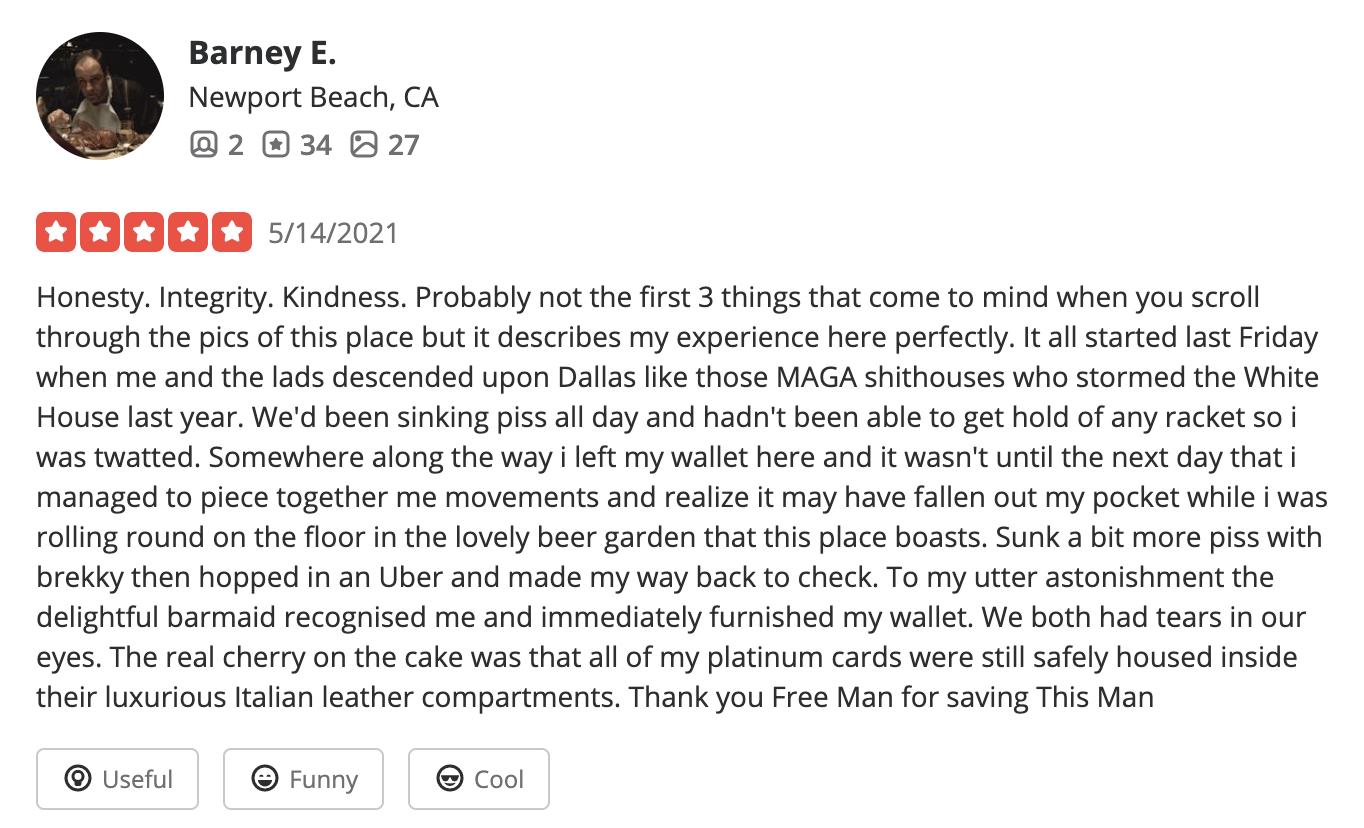Image resolution: width=1364 pixels, height=828 pixels.
Task: Vote the review as Cool
Action: tap(479, 779)
